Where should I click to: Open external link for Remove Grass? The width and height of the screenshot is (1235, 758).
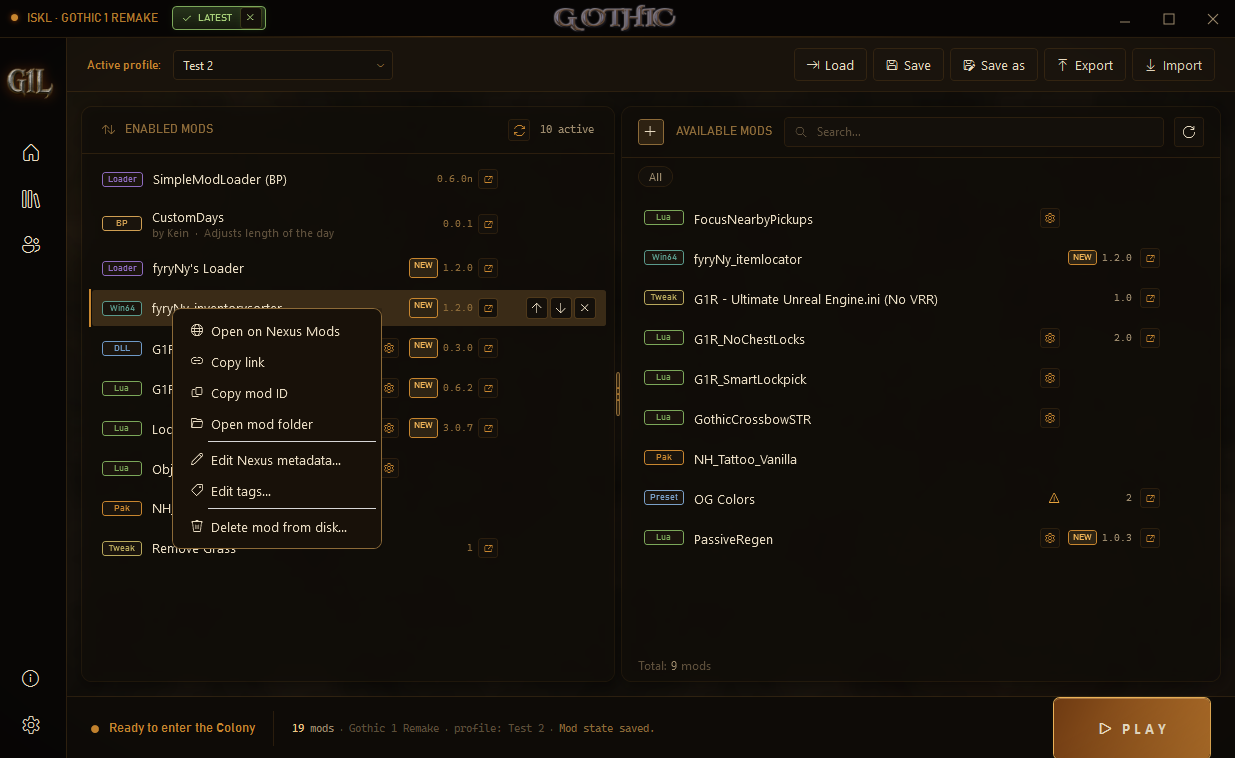[488, 548]
